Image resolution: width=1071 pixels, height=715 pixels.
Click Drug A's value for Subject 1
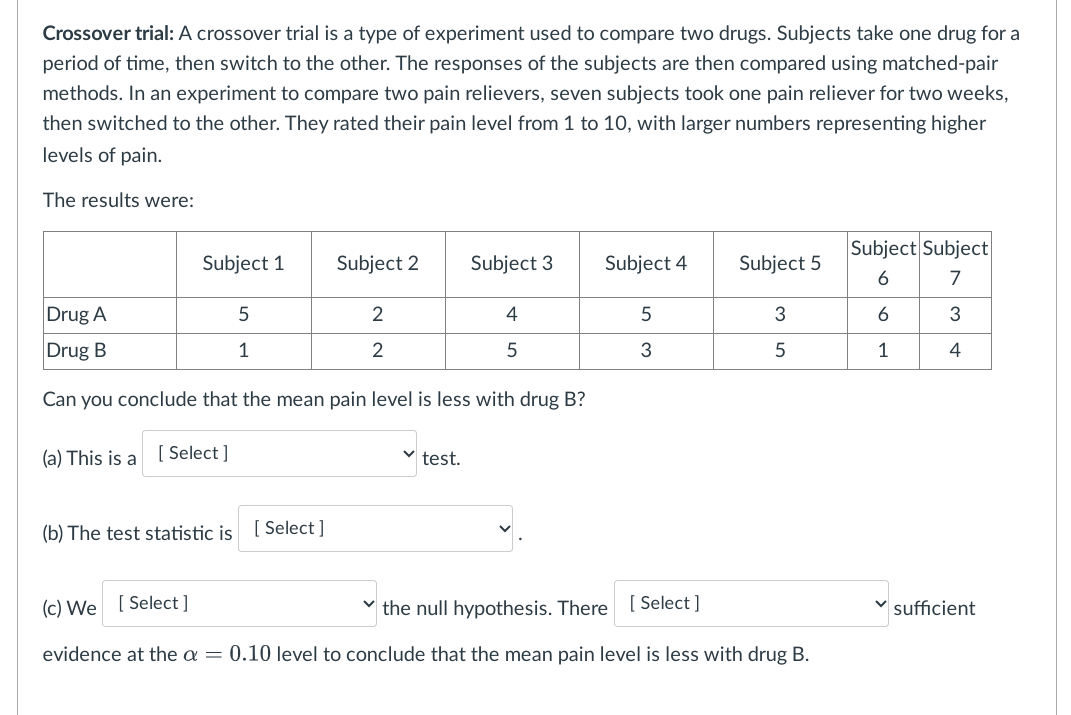coord(243,314)
